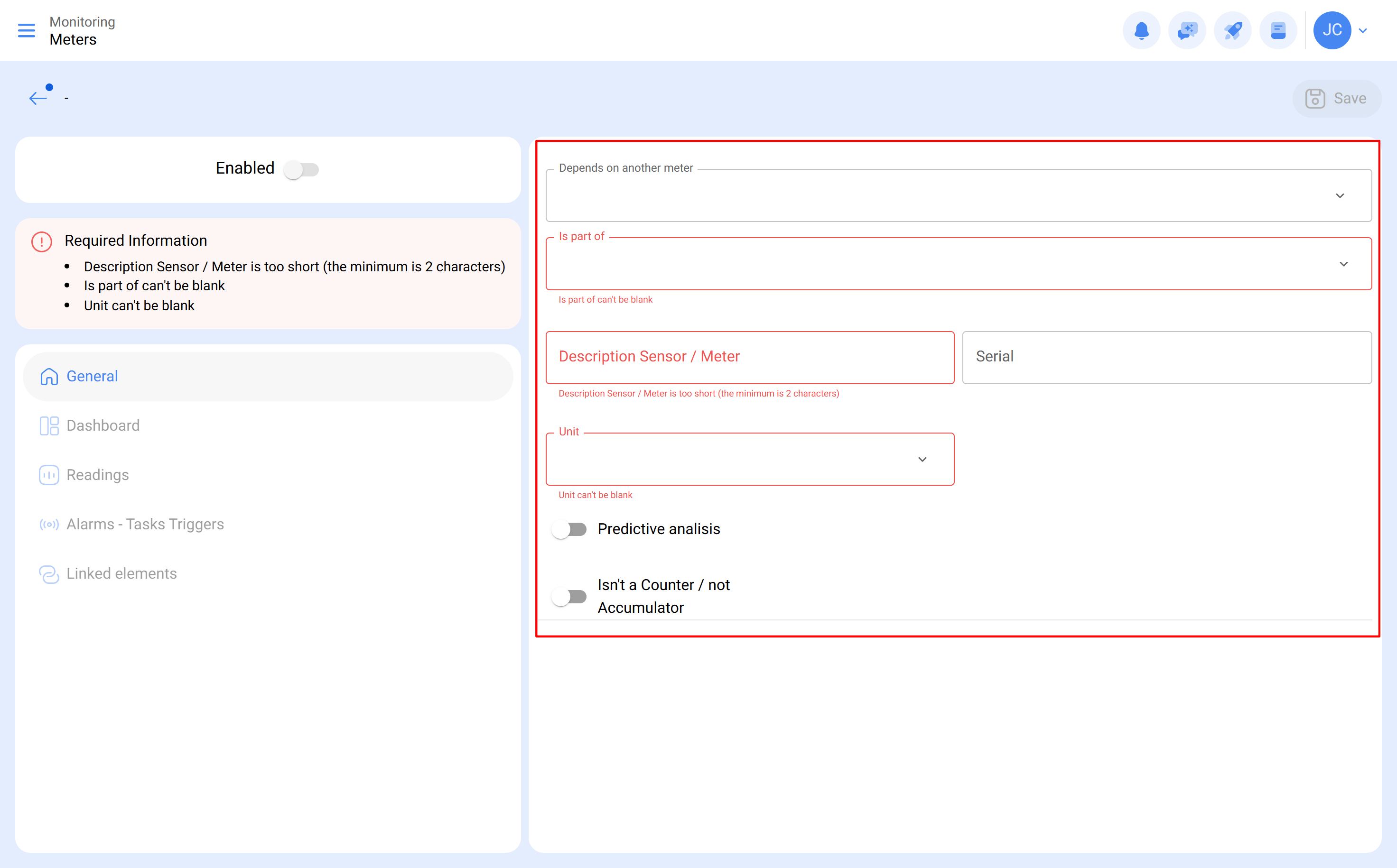Click the Linked elements chain icon
Screen dimensions: 1397x868
click(49, 574)
